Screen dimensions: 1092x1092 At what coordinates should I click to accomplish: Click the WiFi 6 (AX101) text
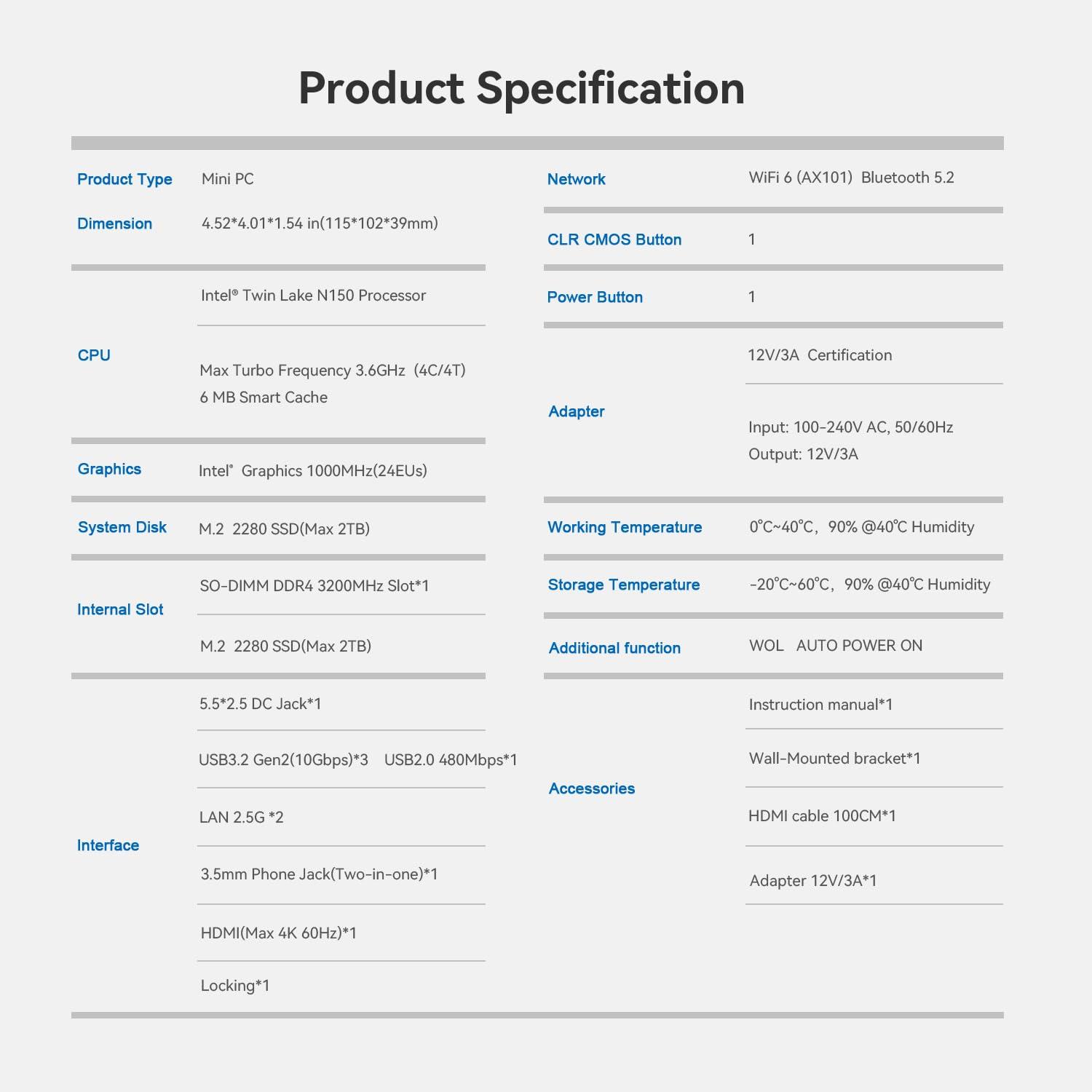[x=800, y=178]
